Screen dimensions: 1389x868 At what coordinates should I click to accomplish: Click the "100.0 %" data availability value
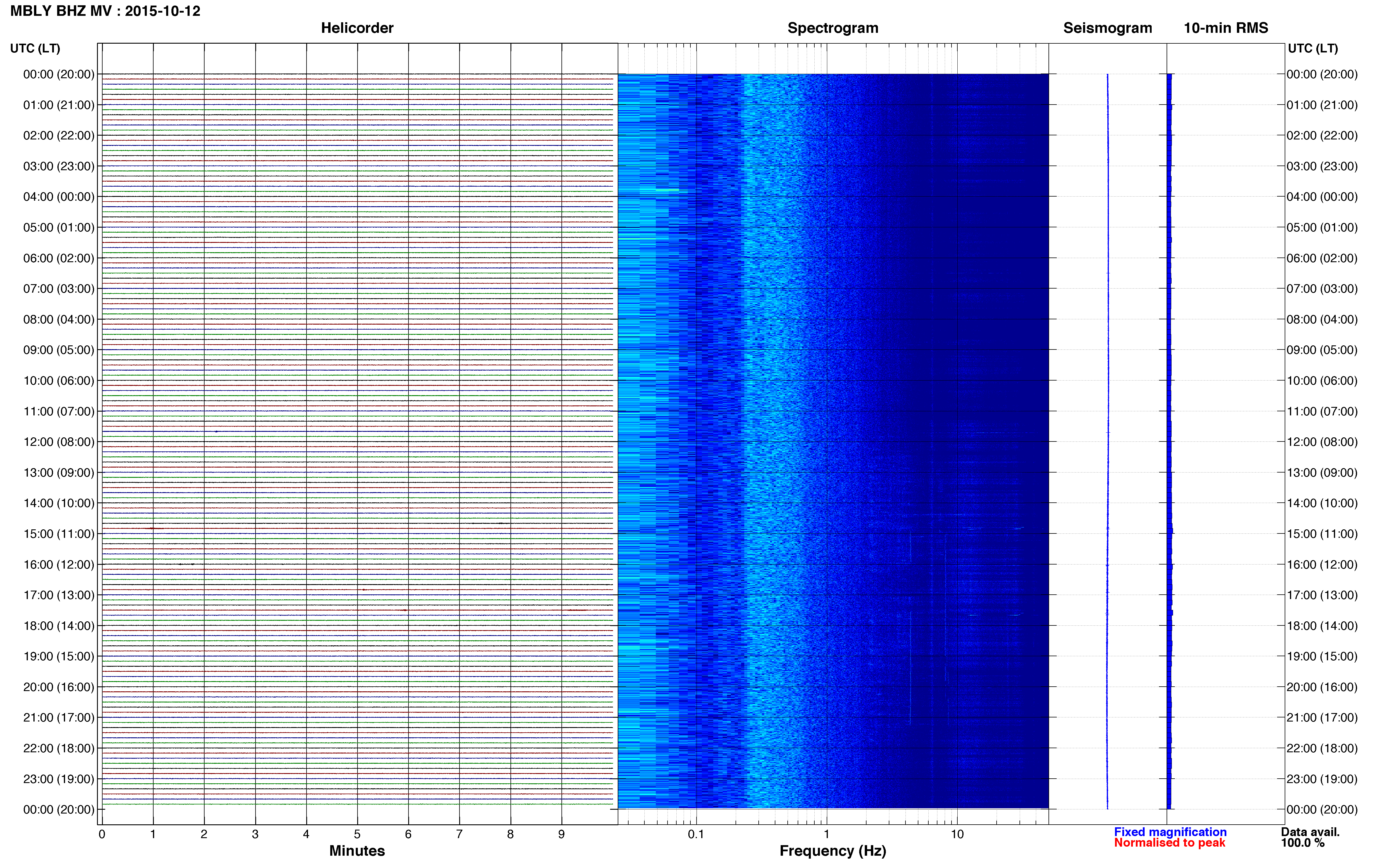click(1302, 843)
